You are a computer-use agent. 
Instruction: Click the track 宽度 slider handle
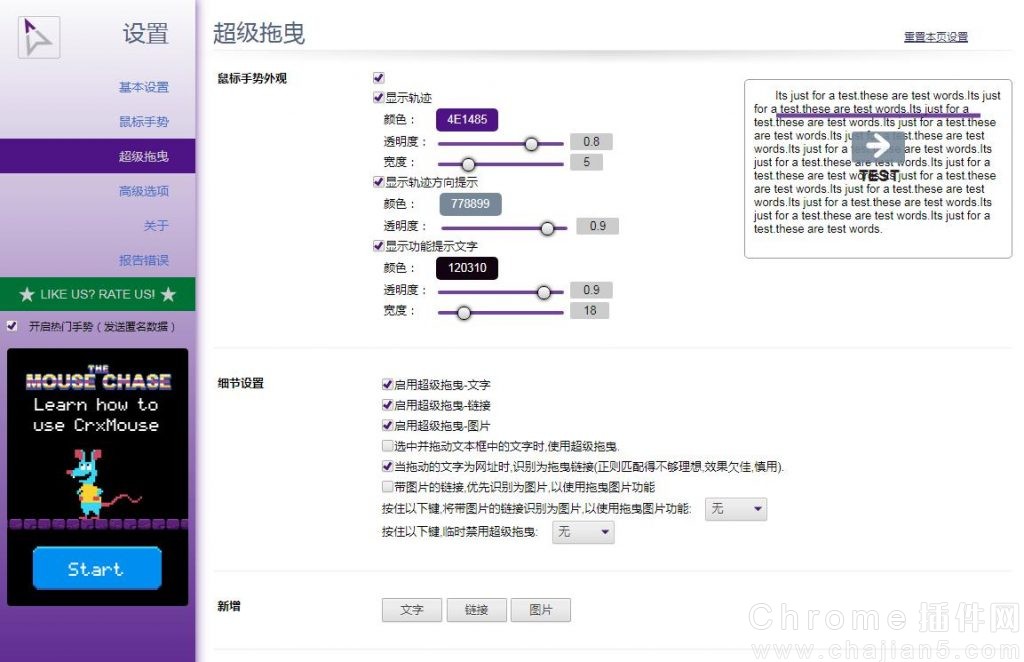pyautogui.click(x=467, y=163)
